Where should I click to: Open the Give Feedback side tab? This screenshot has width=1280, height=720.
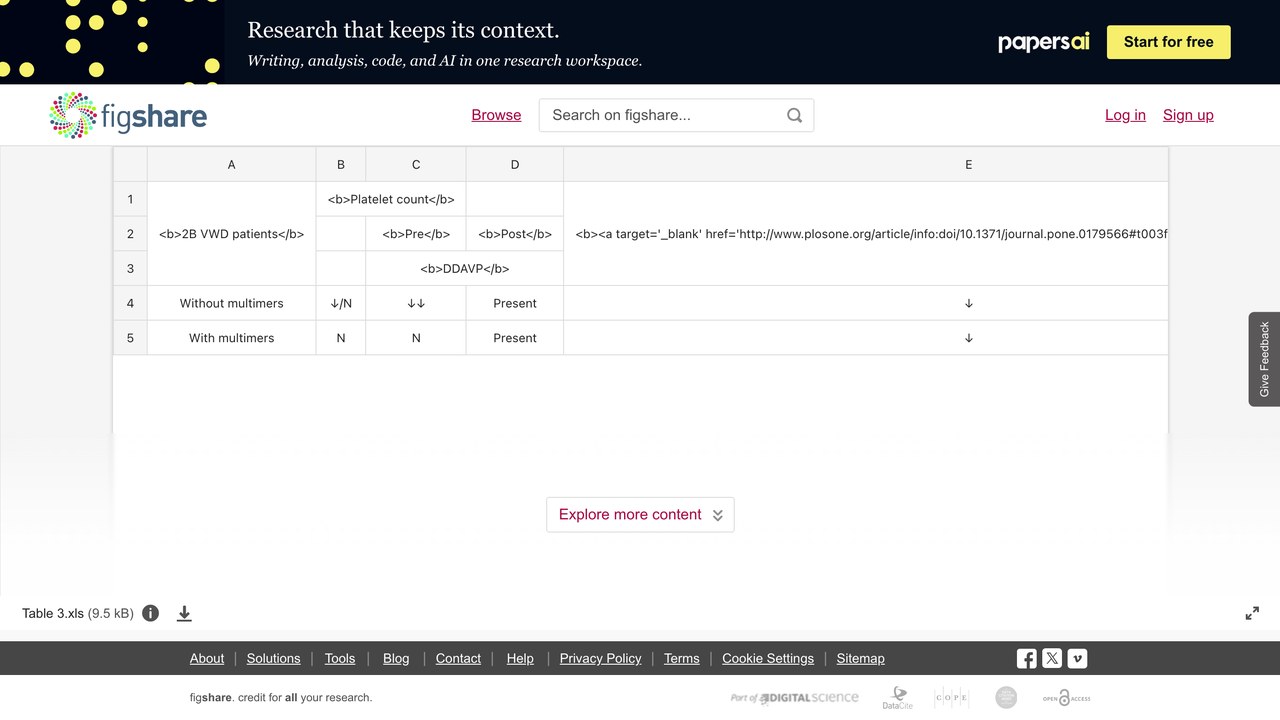1264,359
